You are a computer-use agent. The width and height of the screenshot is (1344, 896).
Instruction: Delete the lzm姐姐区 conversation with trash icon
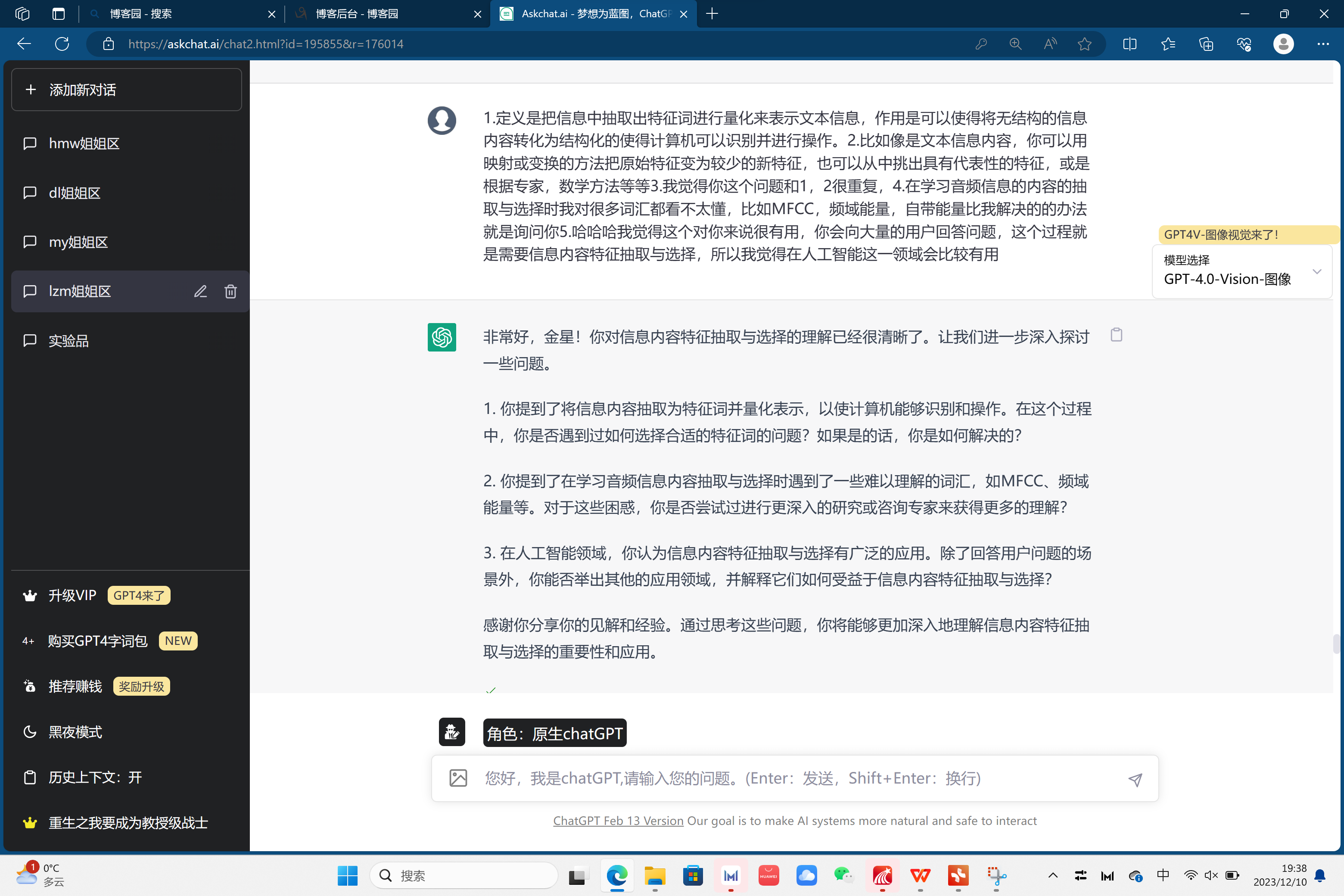click(x=230, y=292)
